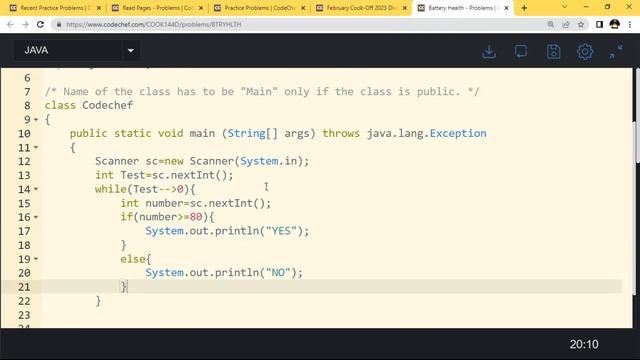Go forward to the next page
Screen dimensions: 640x360
(x=25, y=24)
